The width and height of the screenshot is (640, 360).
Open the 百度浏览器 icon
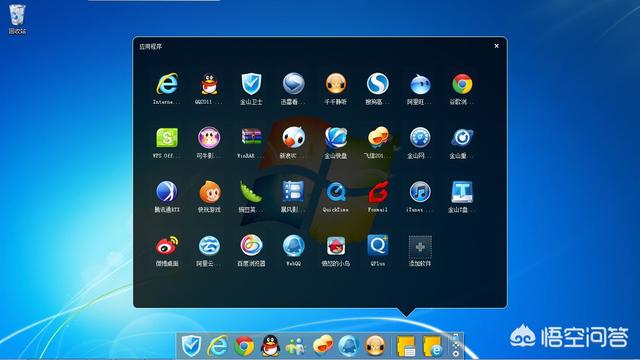(251, 245)
